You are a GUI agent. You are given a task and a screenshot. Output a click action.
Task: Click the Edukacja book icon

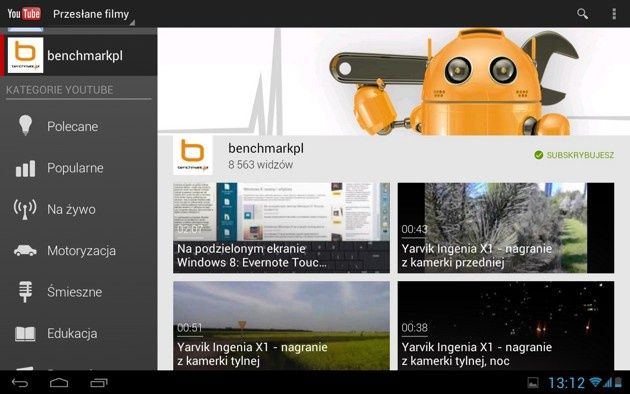coord(25,333)
